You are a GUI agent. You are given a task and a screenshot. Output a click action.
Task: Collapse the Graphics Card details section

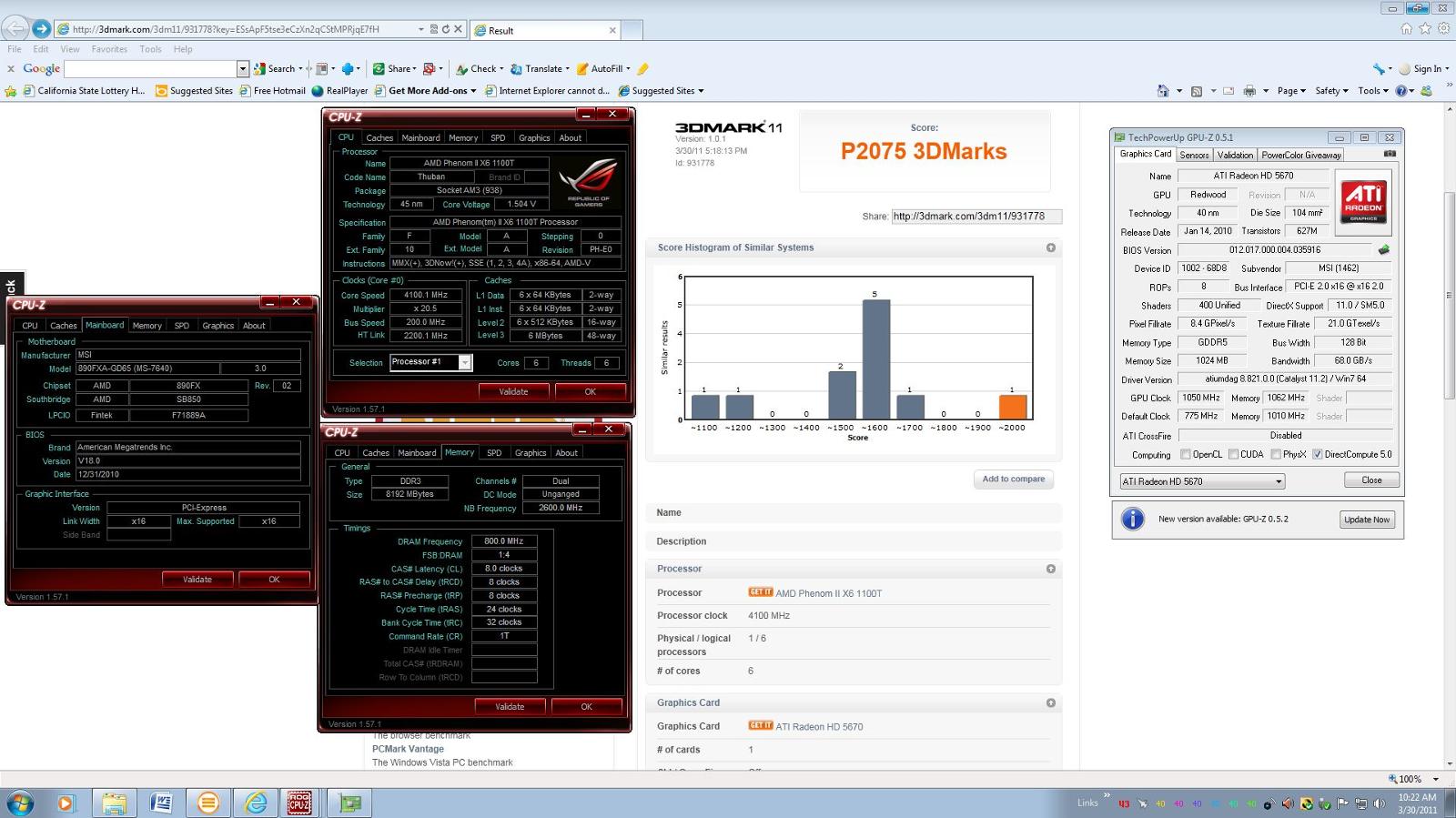point(1051,702)
